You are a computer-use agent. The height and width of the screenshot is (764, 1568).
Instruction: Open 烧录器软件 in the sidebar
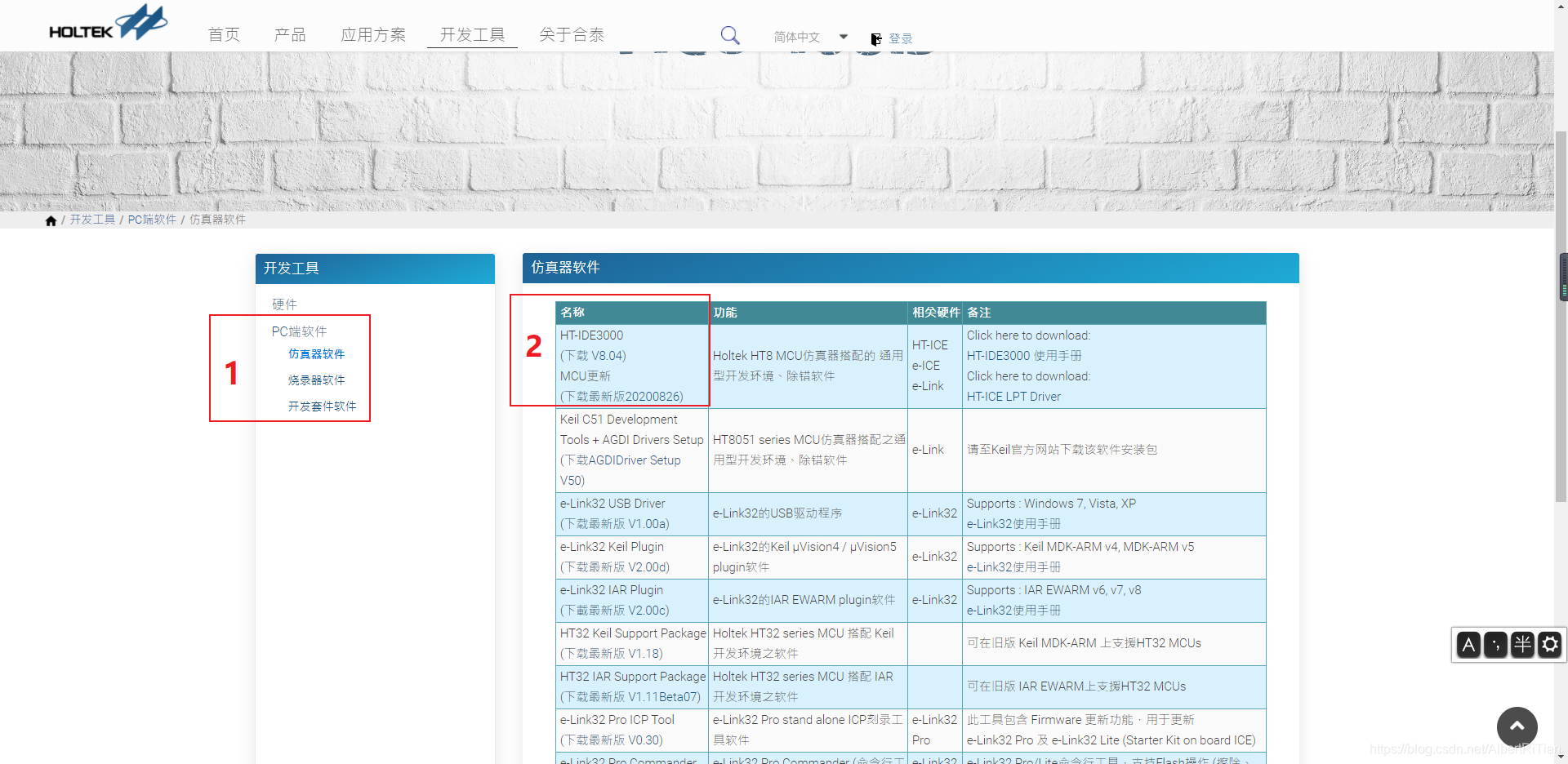click(316, 380)
